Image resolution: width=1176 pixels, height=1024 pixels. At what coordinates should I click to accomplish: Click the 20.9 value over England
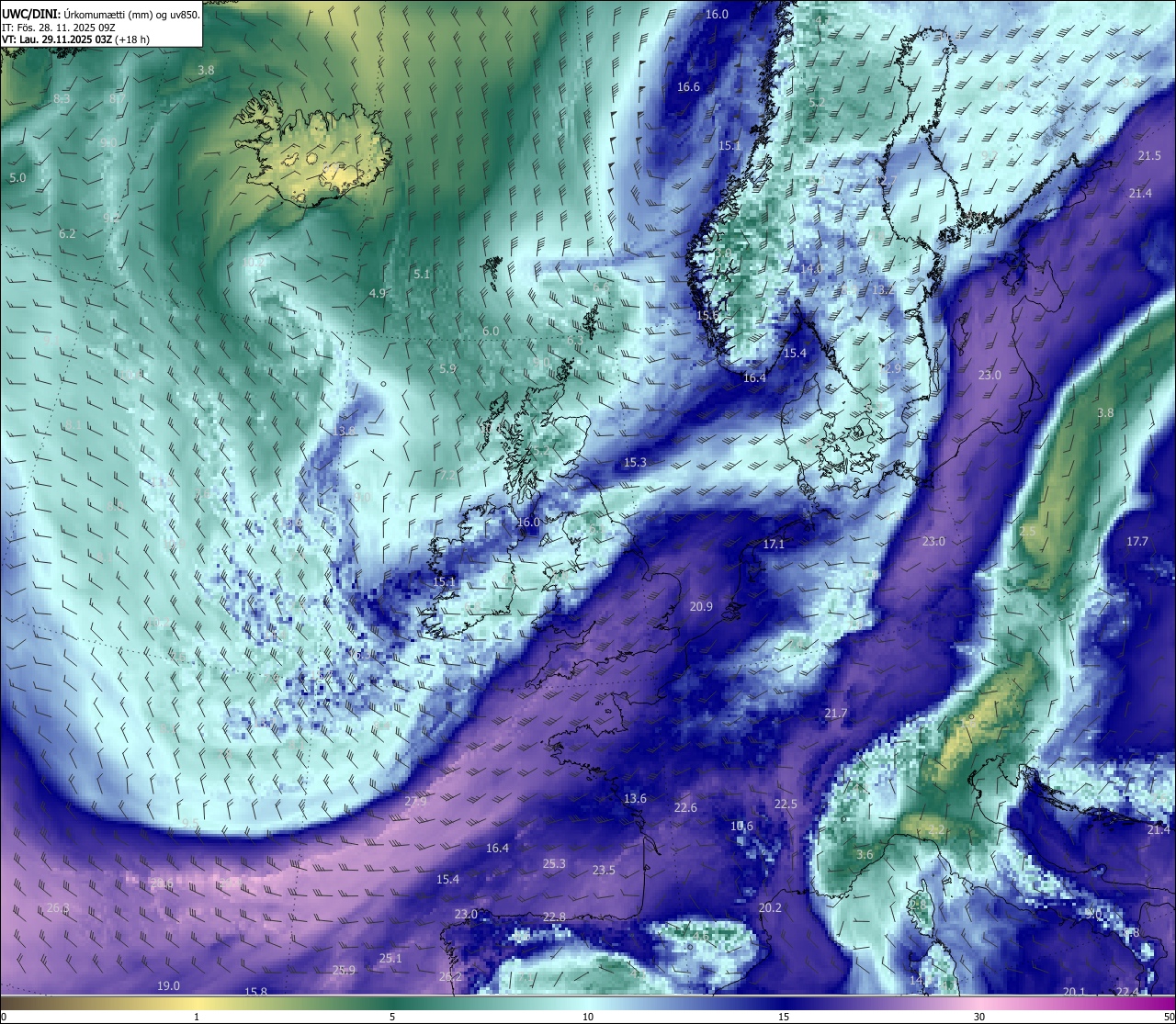(x=701, y=607)
